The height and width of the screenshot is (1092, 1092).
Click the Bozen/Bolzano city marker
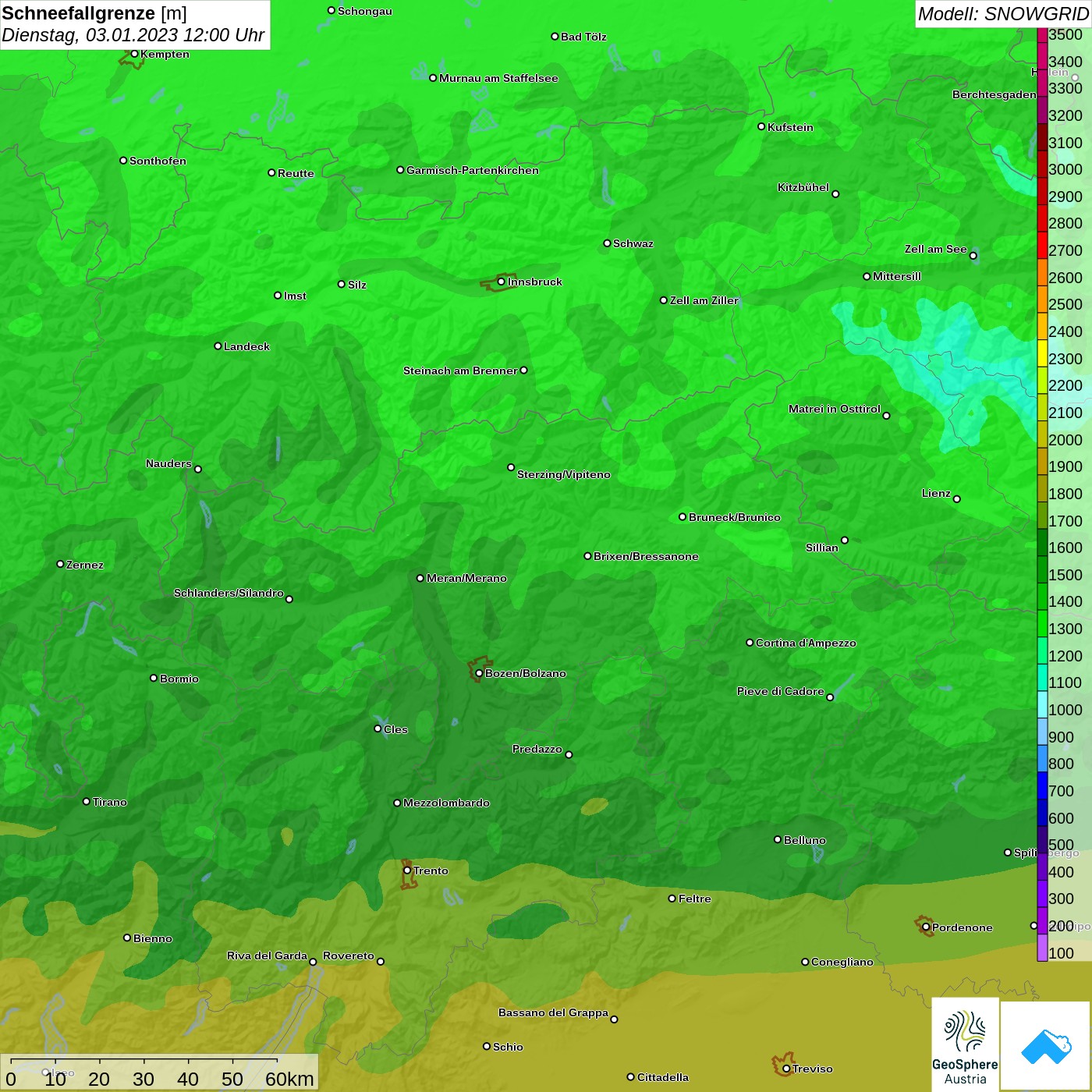pos(479,673)
